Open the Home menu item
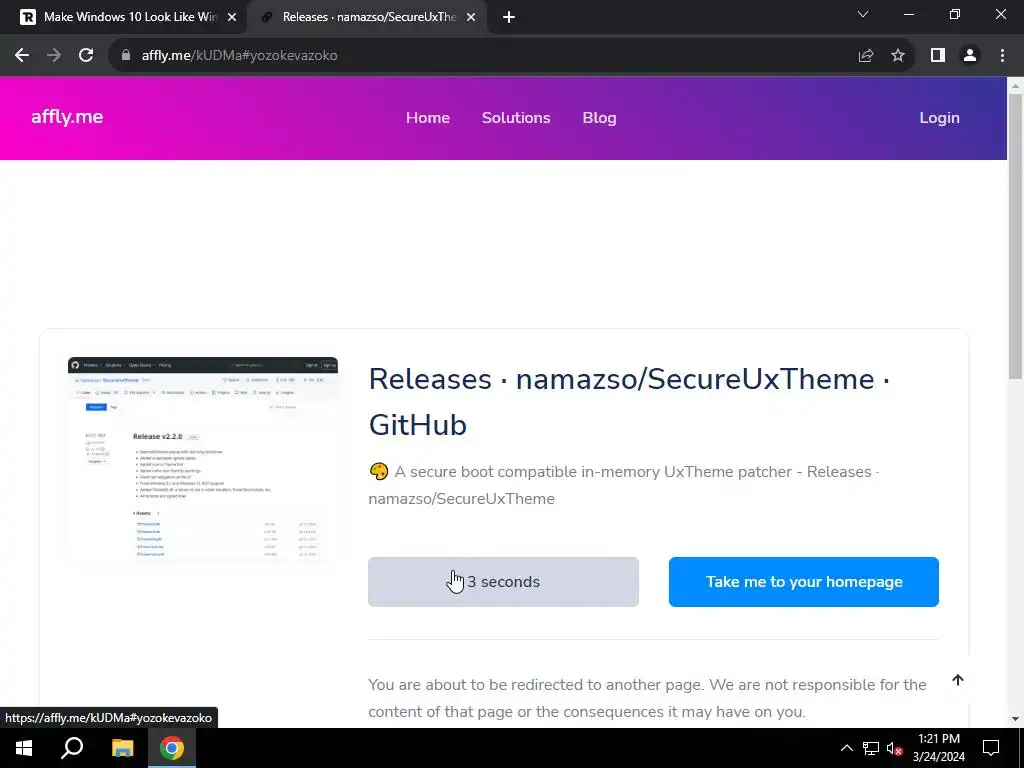The image size is (1024, 768). coord(428,118)
